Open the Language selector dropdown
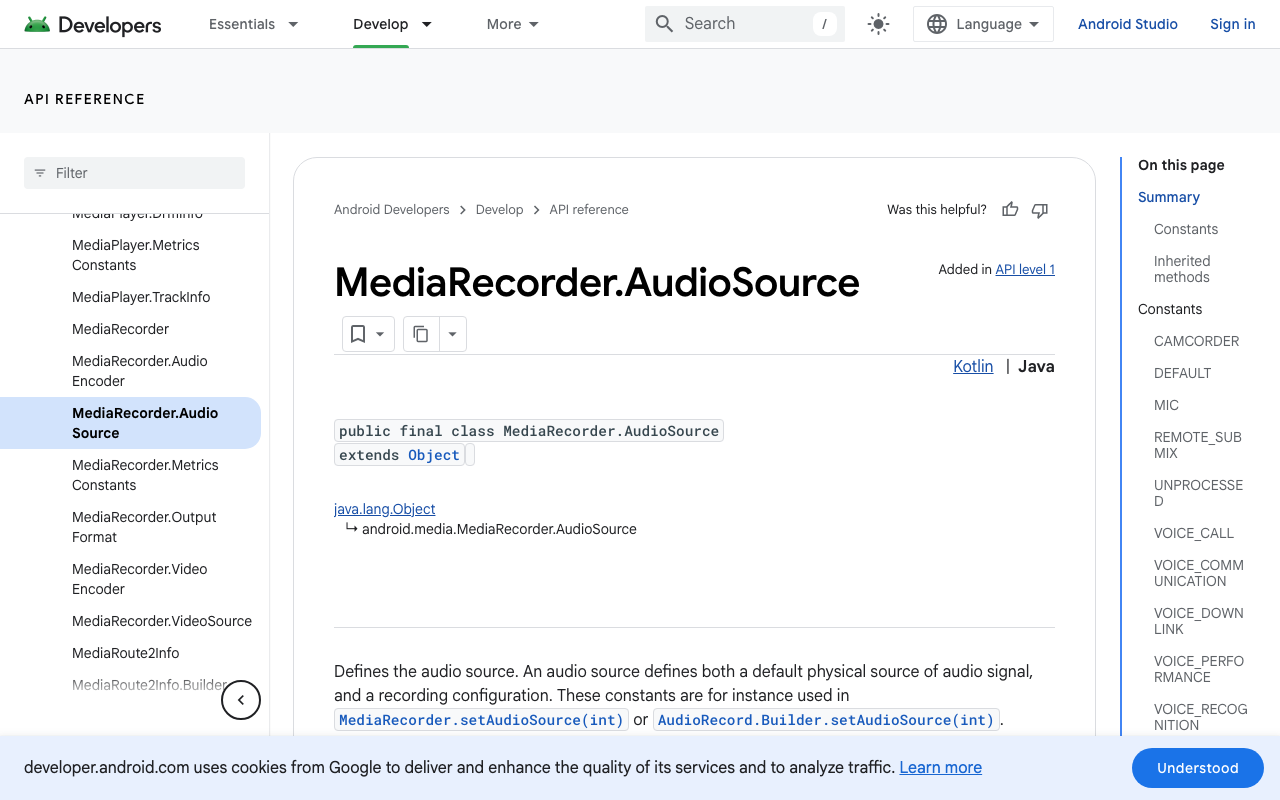The height and width of the screenshot is (800, 1280). click(983, 24)
